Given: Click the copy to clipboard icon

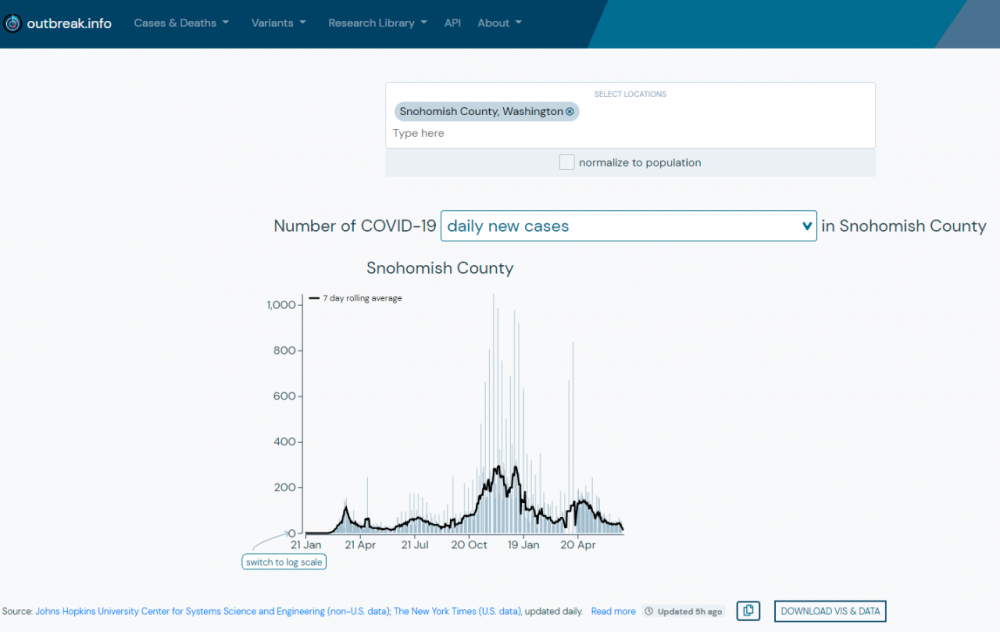Looking at the screenshot, I should [x=748, y=611].
